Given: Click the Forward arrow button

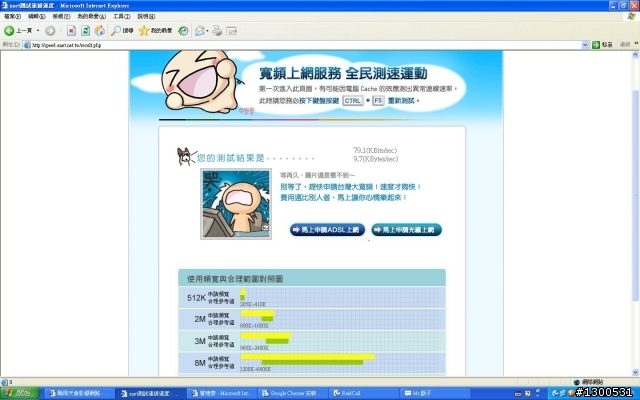Looking at the screenshot, I should tap(50, 31).
